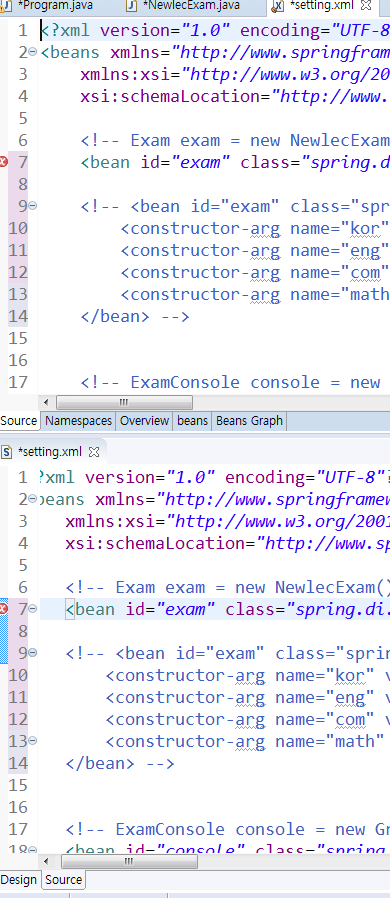Viewport: 390px width, 898px height.
Task: Close the top setting.xml editor tab
Action: point(367,6)
